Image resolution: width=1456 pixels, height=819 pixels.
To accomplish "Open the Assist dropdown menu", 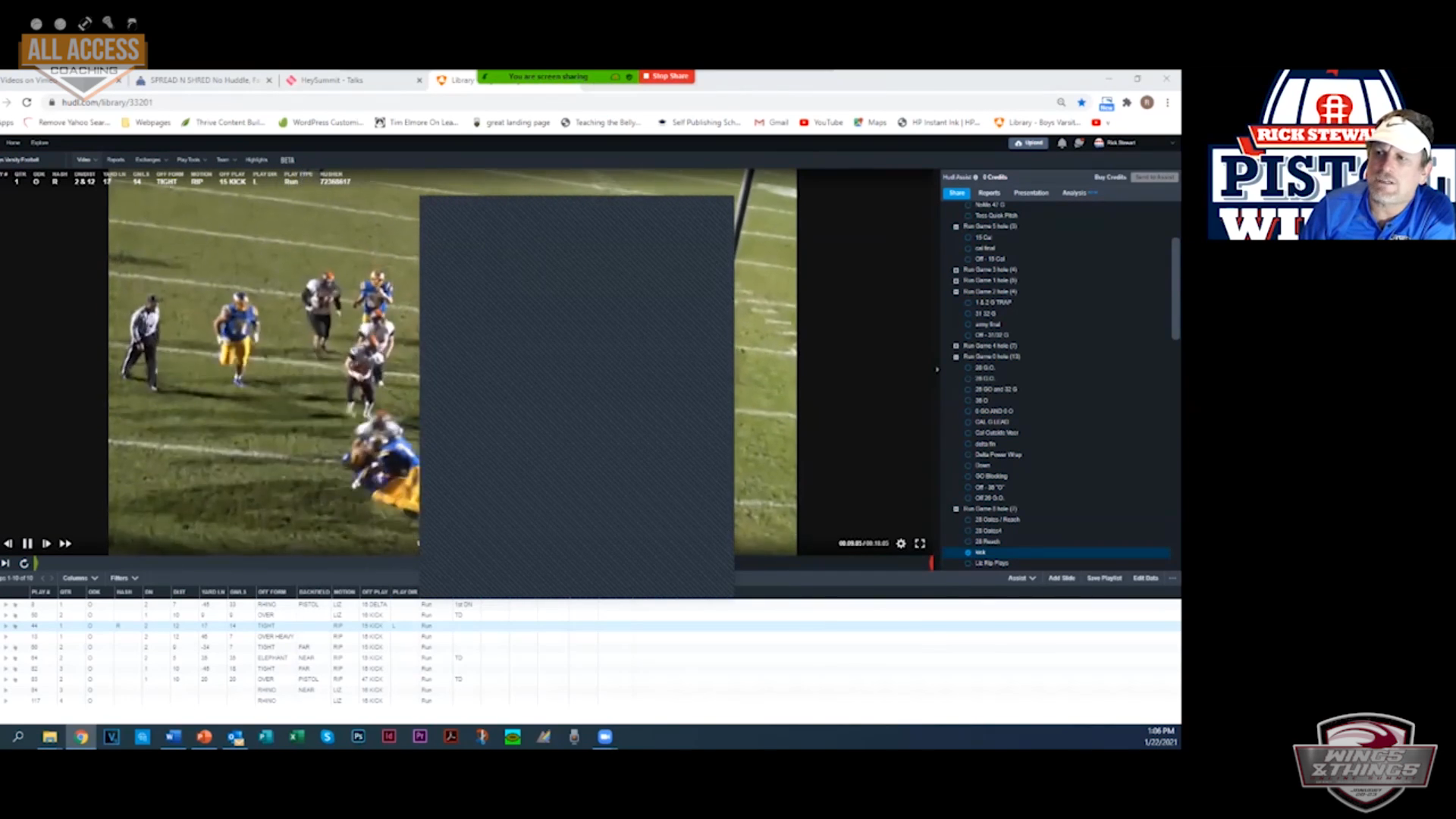I will pos(1021,578).
